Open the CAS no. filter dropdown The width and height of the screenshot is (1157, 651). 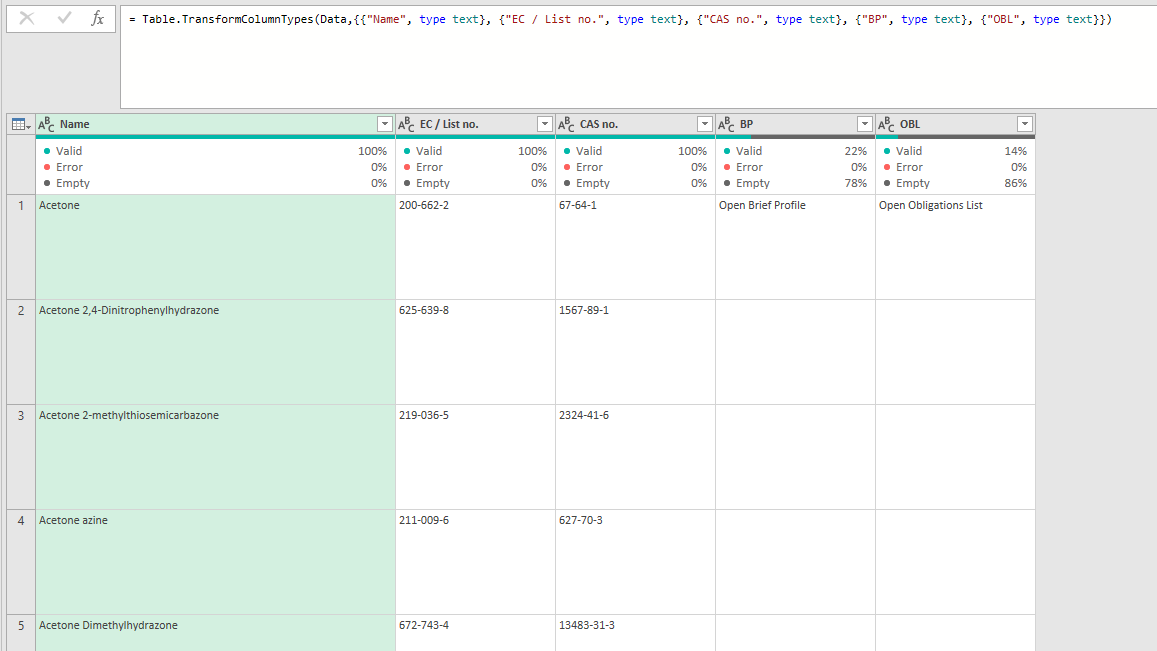coord(705,124)
